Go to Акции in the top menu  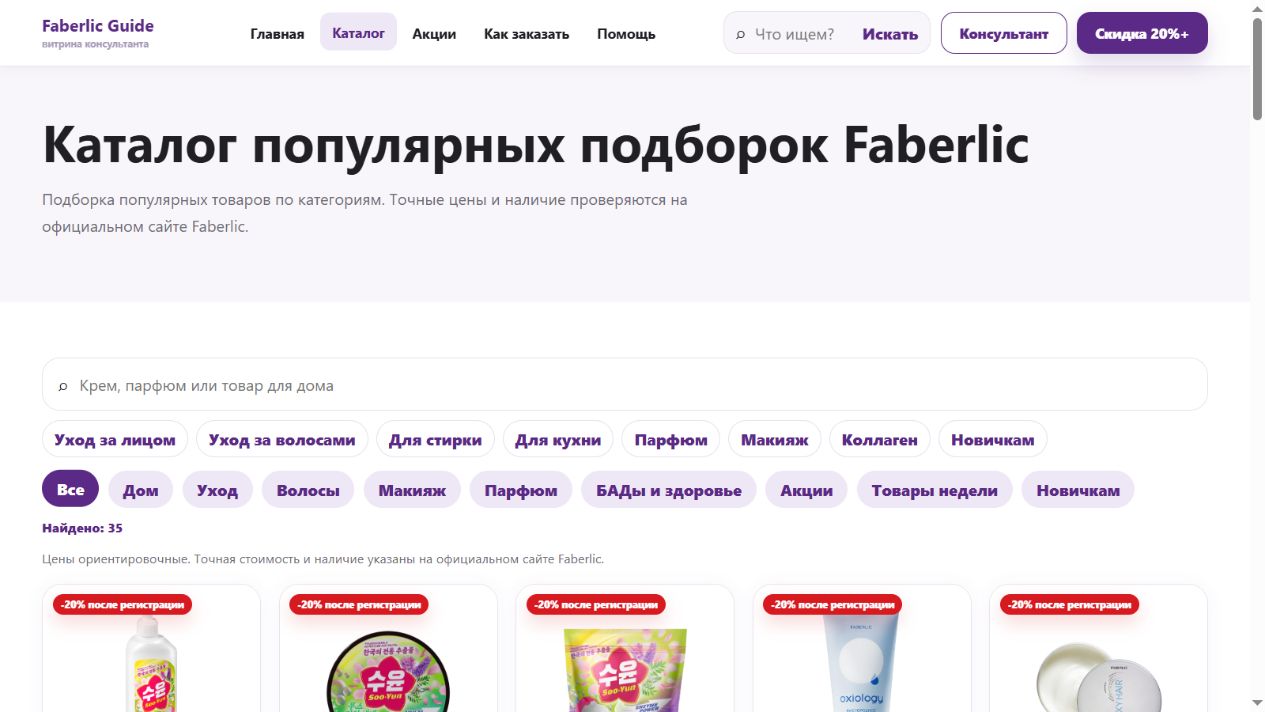click(x=434, y=33)
